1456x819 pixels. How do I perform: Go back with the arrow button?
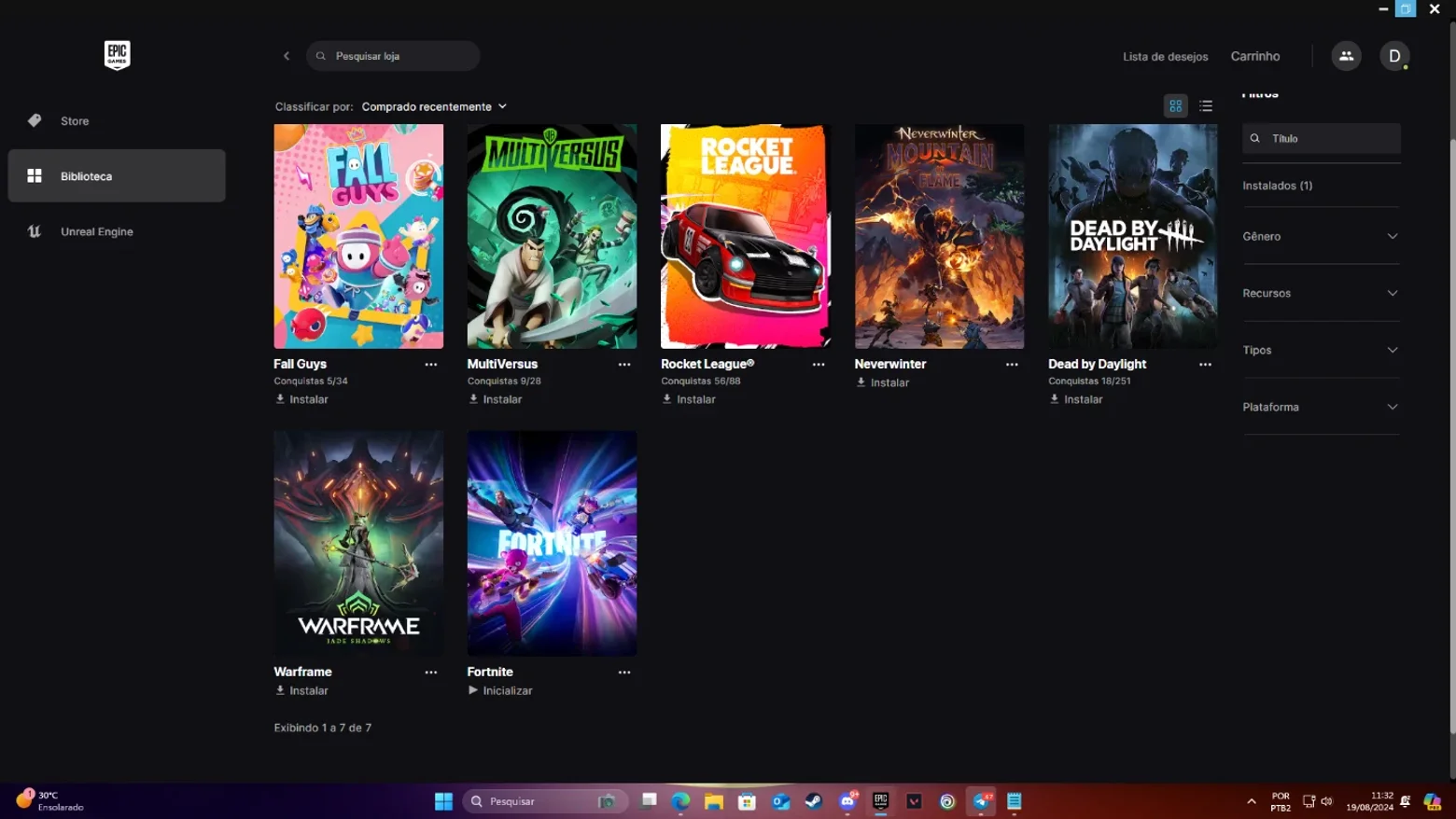pos(287,56)
